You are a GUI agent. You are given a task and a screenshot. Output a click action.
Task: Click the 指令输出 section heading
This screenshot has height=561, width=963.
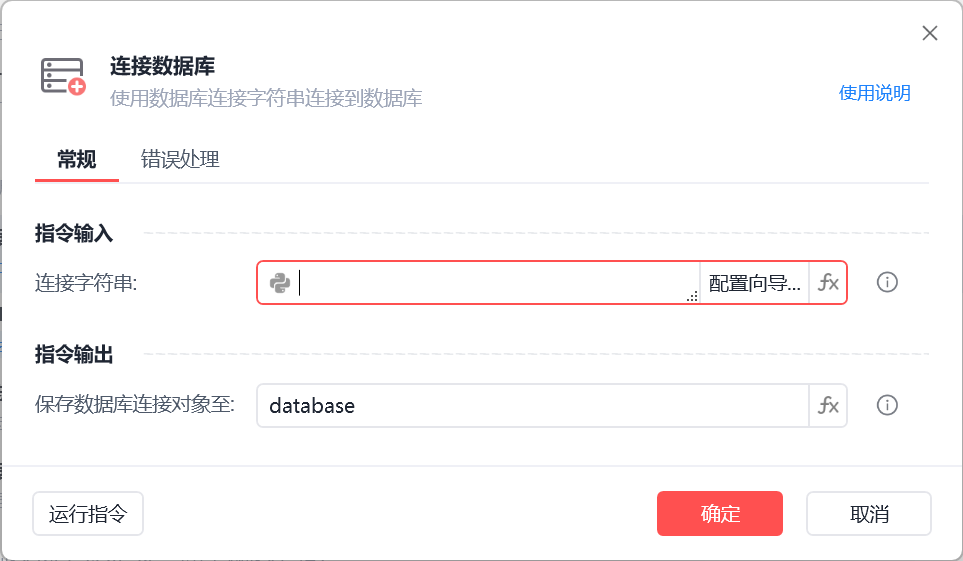[x=74, y=354]
